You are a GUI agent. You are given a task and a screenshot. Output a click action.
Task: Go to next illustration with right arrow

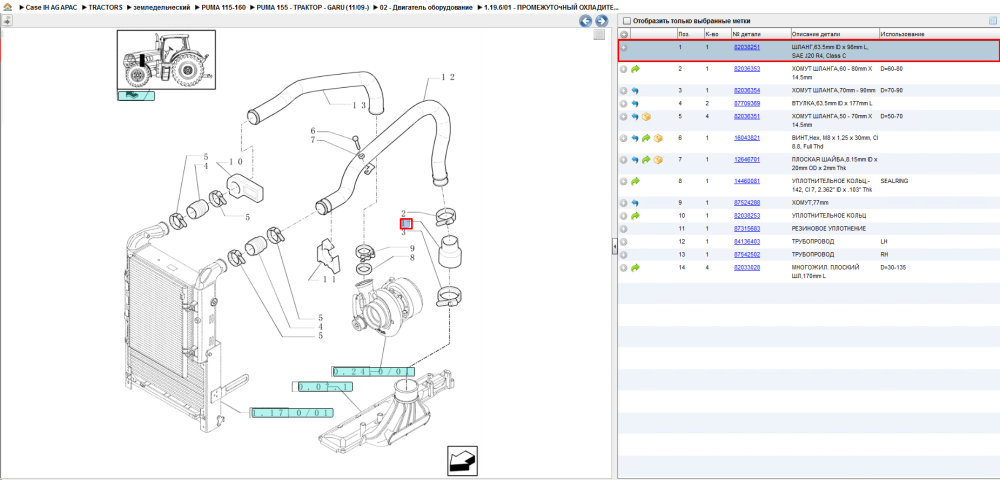tap(600, 21)
